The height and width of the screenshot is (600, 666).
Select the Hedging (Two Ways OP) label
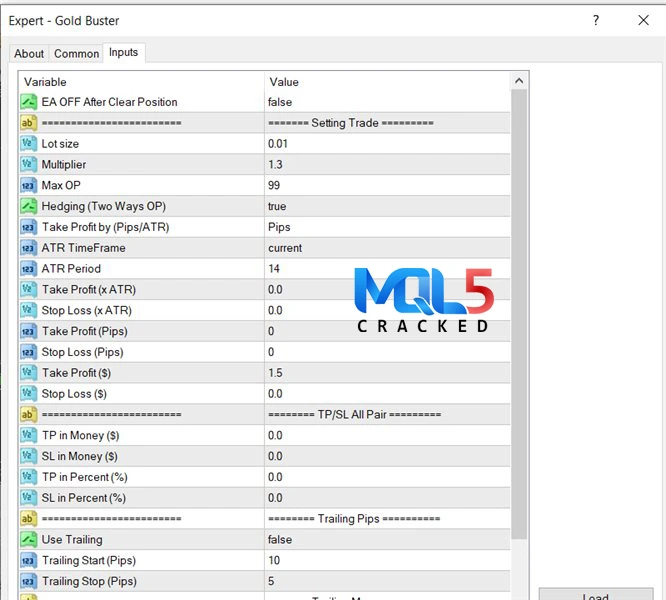(104, 206)
